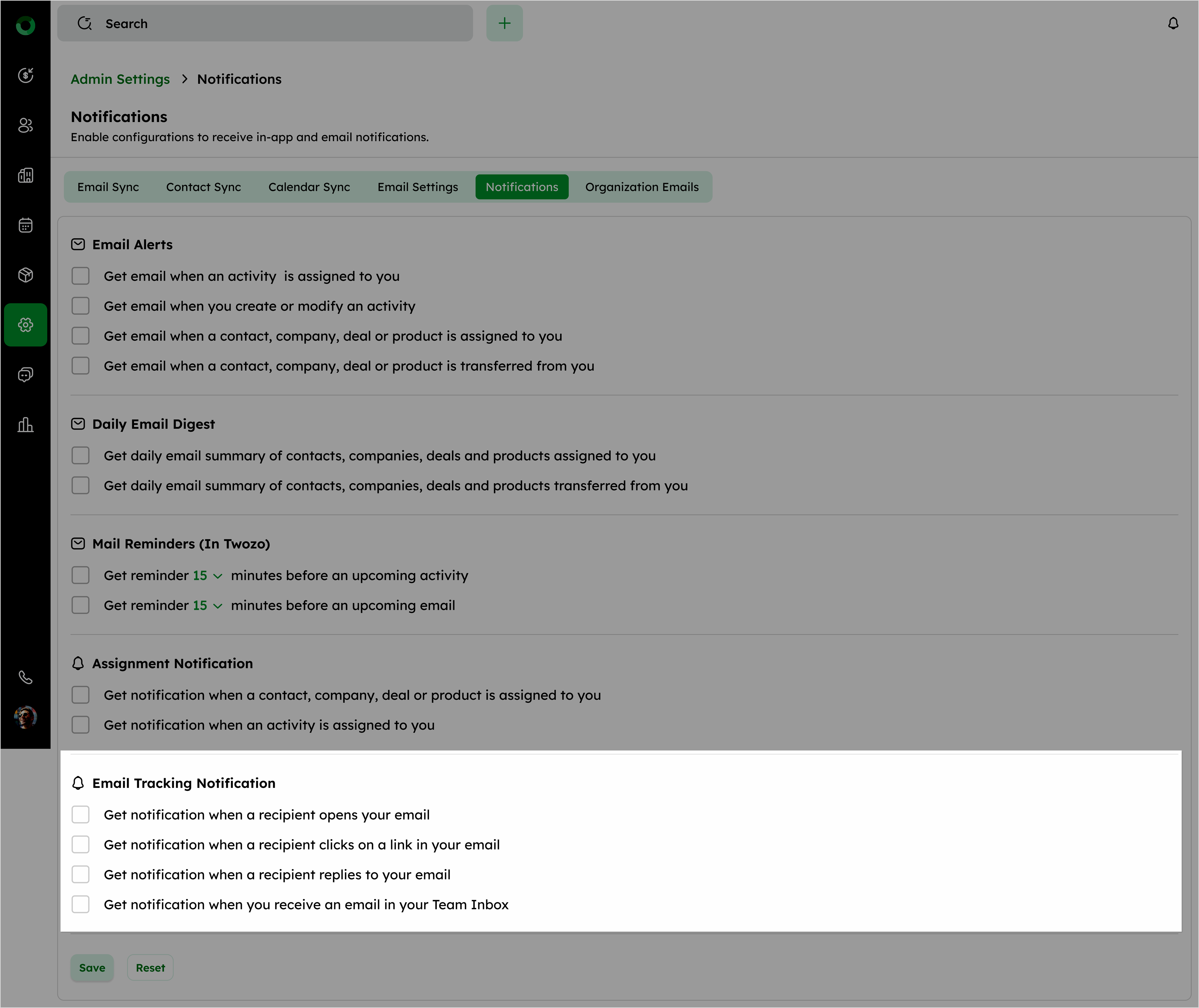Click the phone icon in sidebar
1199x1008 pixels.
pyautogui.click(x=25, y=677)
